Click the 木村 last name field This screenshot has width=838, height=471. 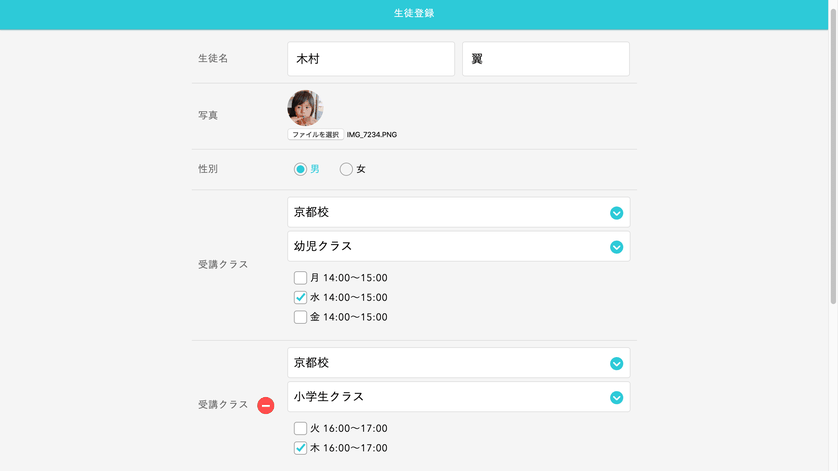[x=371, y=59]
